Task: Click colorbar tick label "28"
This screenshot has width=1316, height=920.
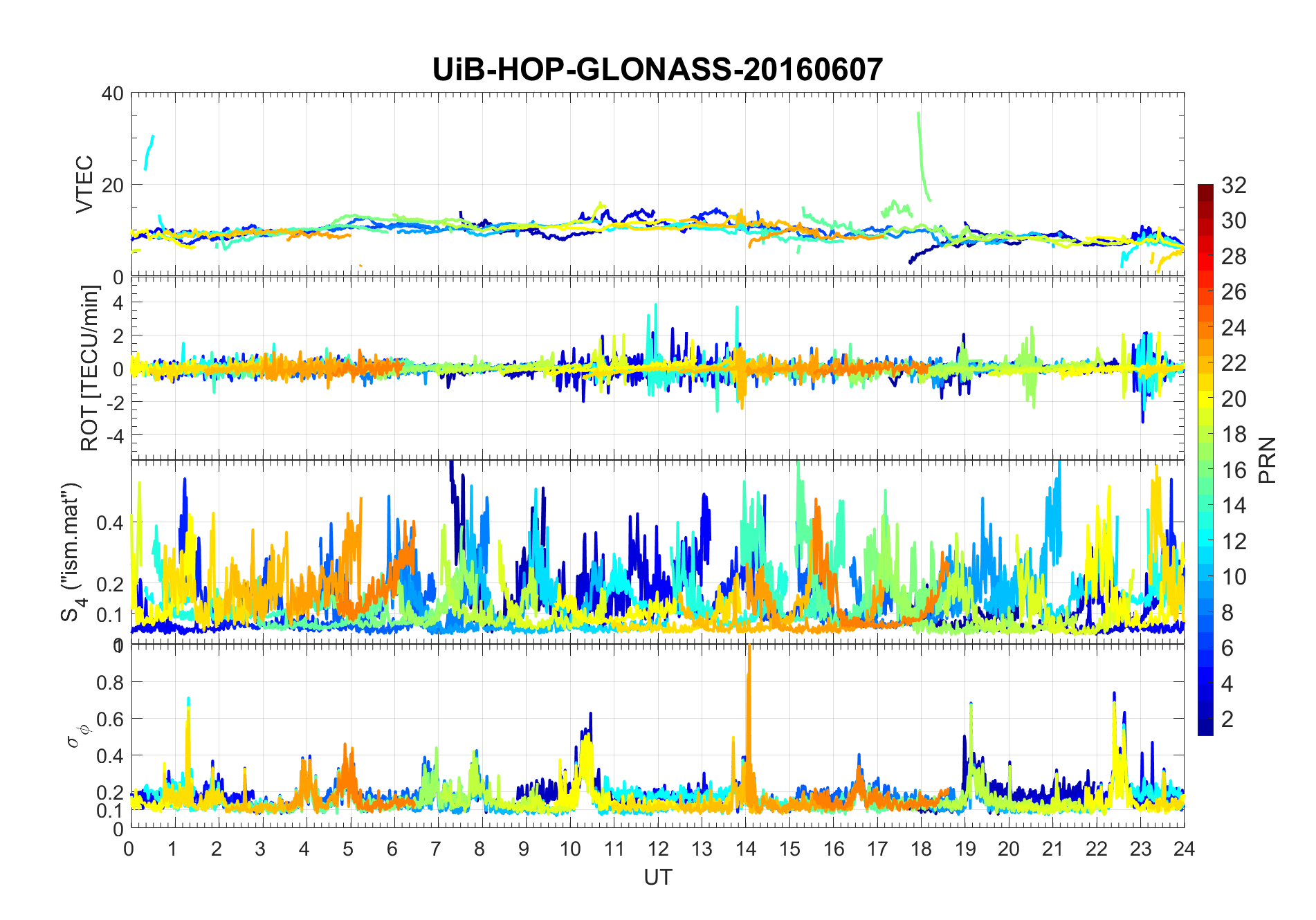Action: (x=1234, y=256)
